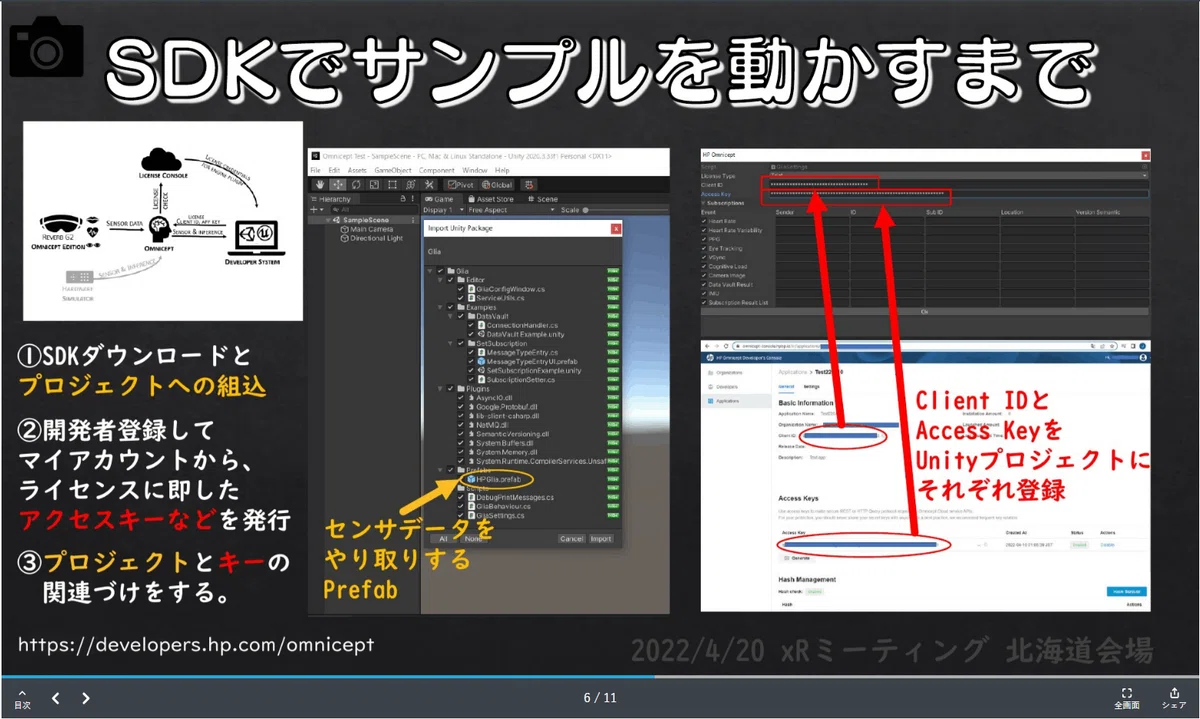Uncheck the Glia root folder checkbox
Viewport: 1200px width, 719px height.
(440, 271)
